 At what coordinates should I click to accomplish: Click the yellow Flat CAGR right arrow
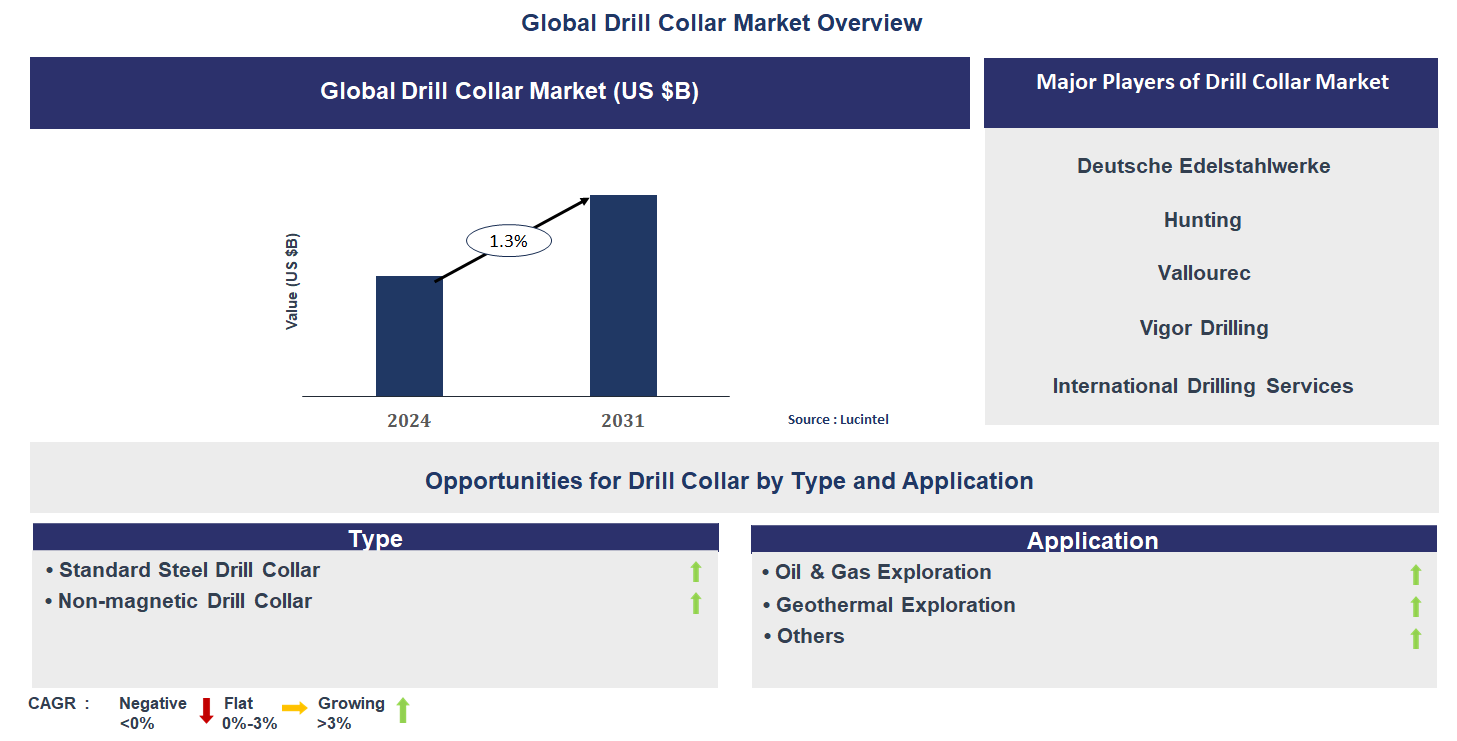(x=294, y=708)
